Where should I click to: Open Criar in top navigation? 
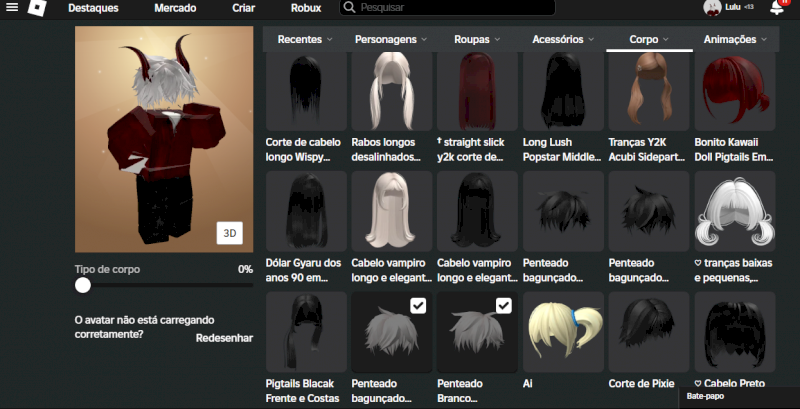[x=243, y=8]
